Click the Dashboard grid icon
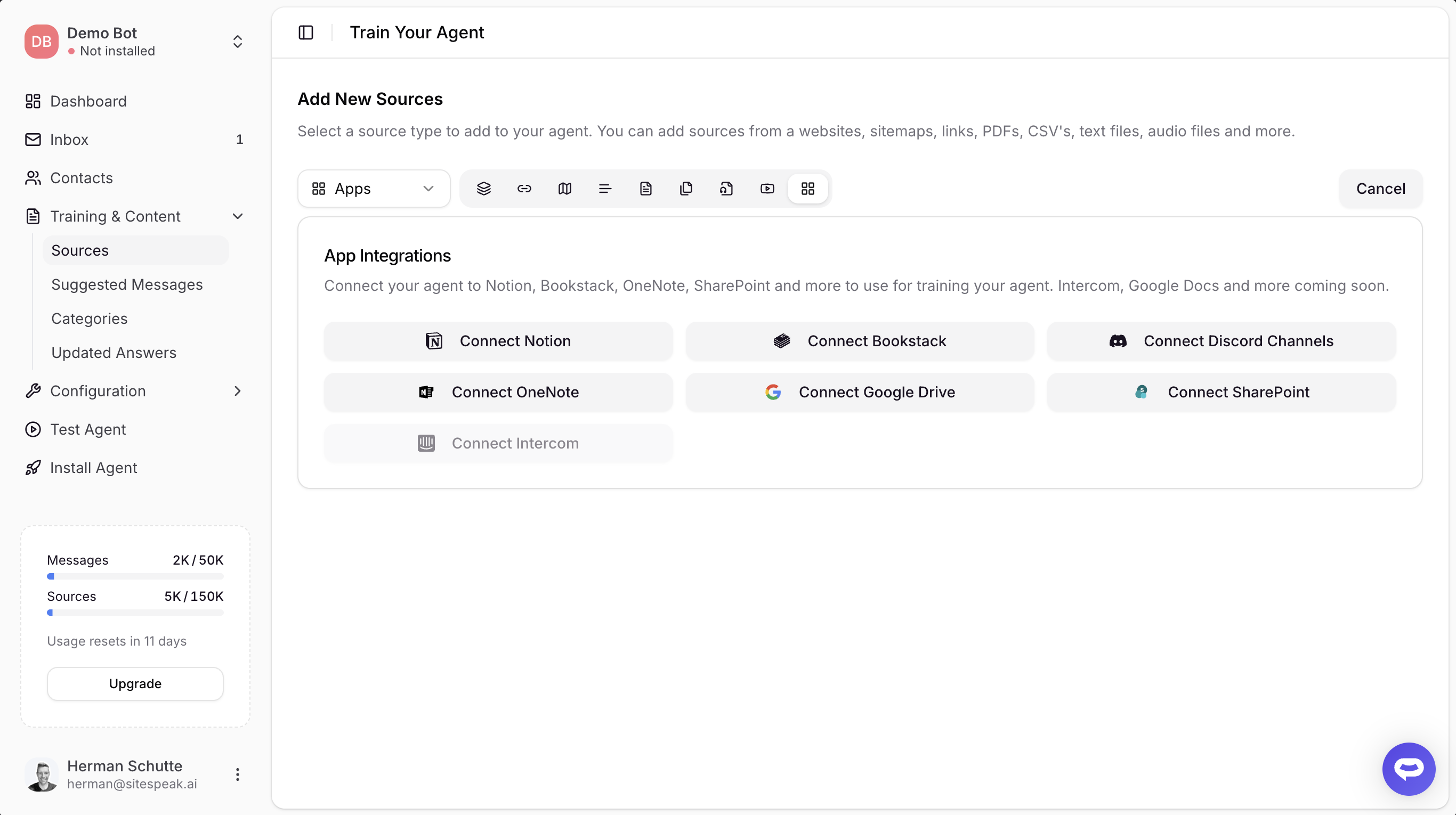Viewport: 1456px width, 815px height. 34,101
